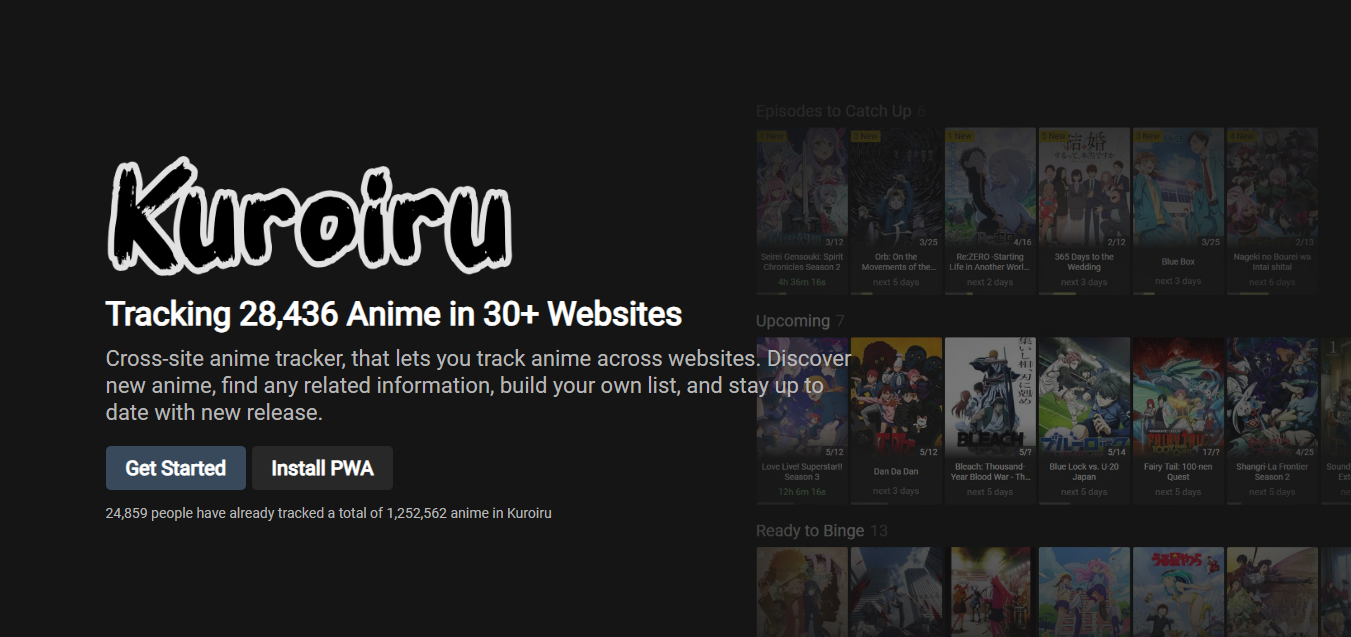Click the 'Tracking 28,436 Anime in 30+ Websites' headline
The image size is (1351, 637).
click(x=394, y=314)
